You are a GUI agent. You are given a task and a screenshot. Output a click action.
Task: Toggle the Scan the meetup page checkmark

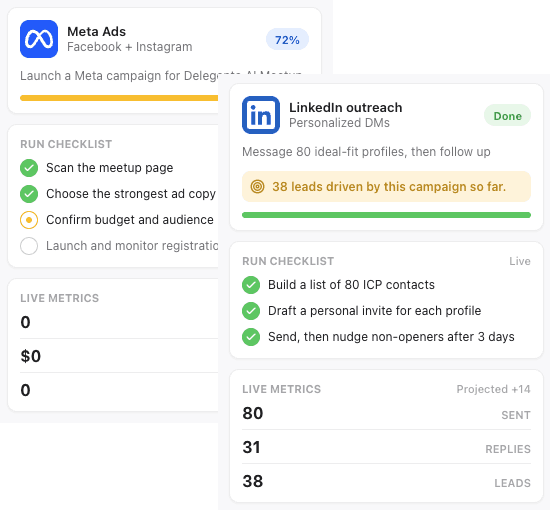[29, 168]
